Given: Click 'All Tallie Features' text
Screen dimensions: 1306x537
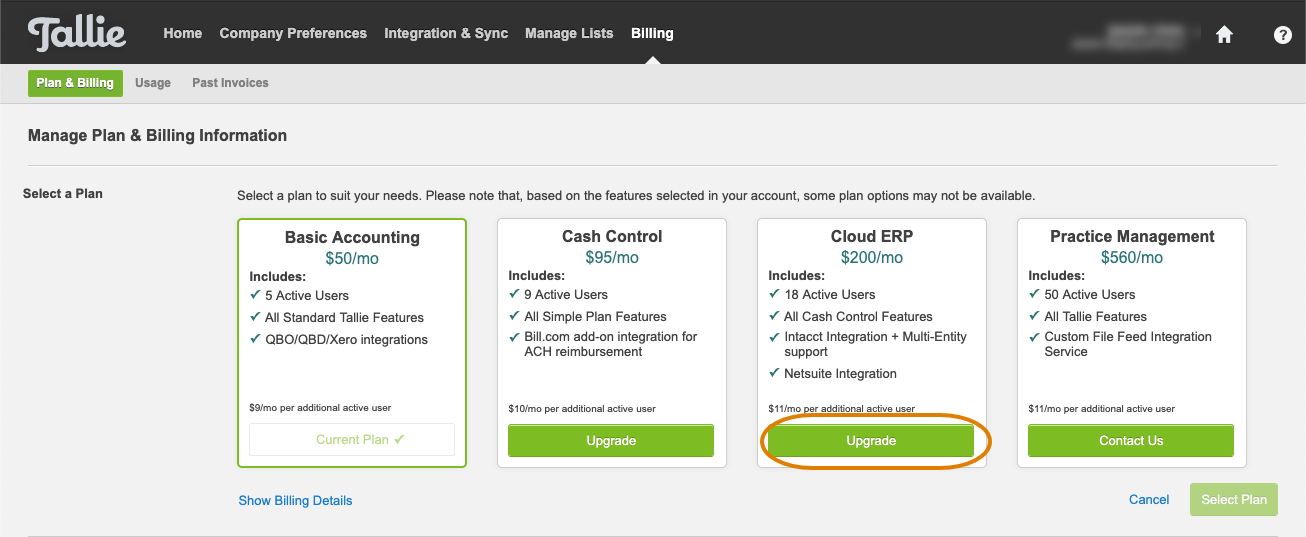Looking at the screenshot, I should coord(1095,317).
